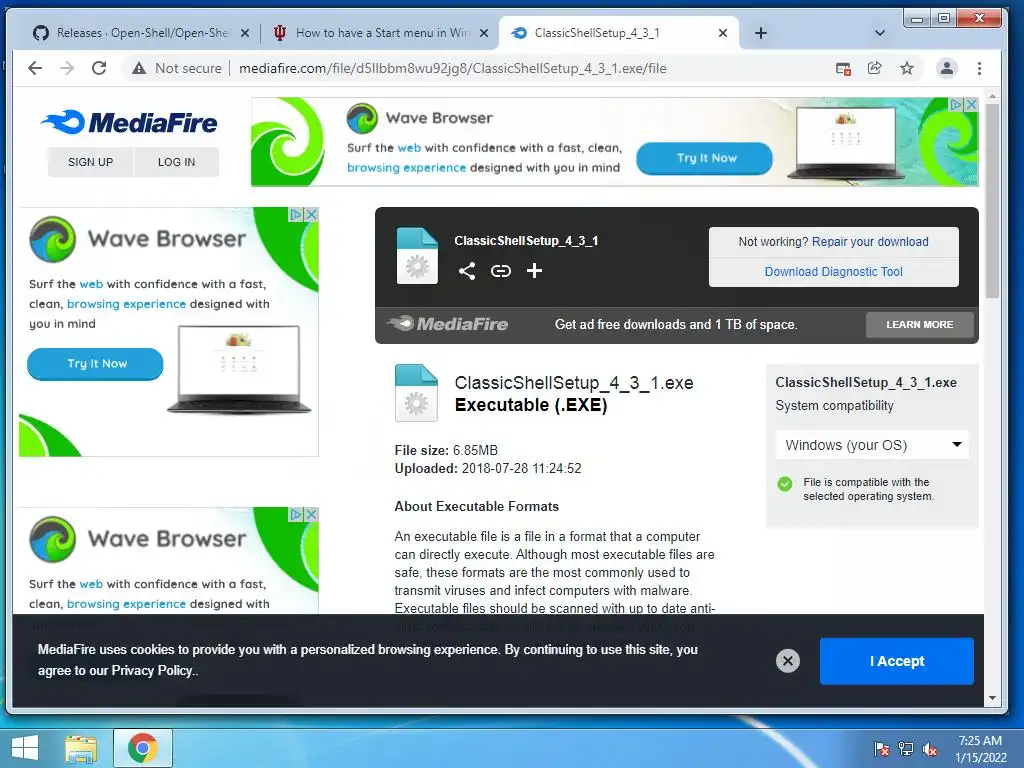Click the Uploaded 2018-07-28 11:24:52 text
Viewport: 1024px width, 768px height.
click(x=488, y=468)
